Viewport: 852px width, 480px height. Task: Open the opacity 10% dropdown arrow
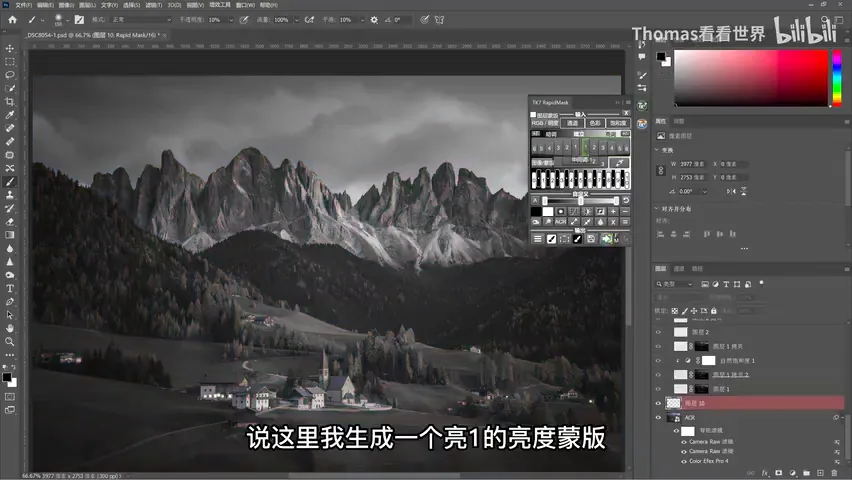pos(231,20)
